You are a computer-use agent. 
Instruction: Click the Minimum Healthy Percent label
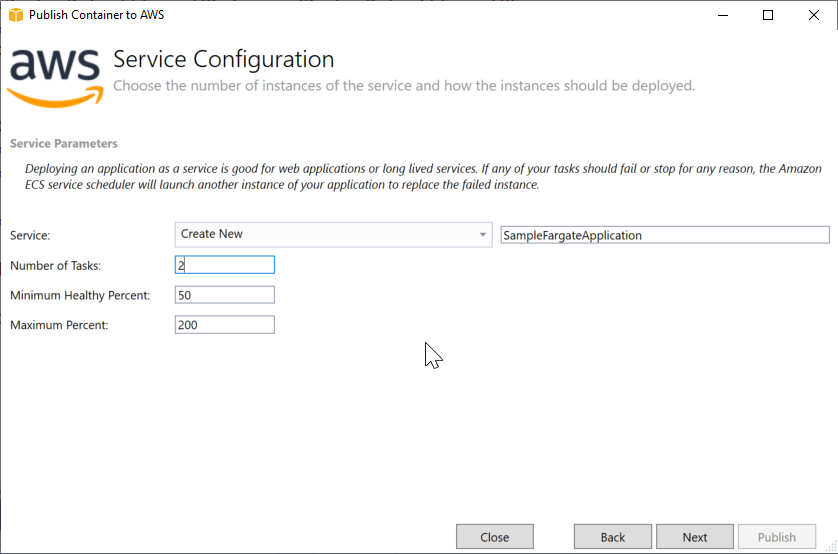pos(80,295)
